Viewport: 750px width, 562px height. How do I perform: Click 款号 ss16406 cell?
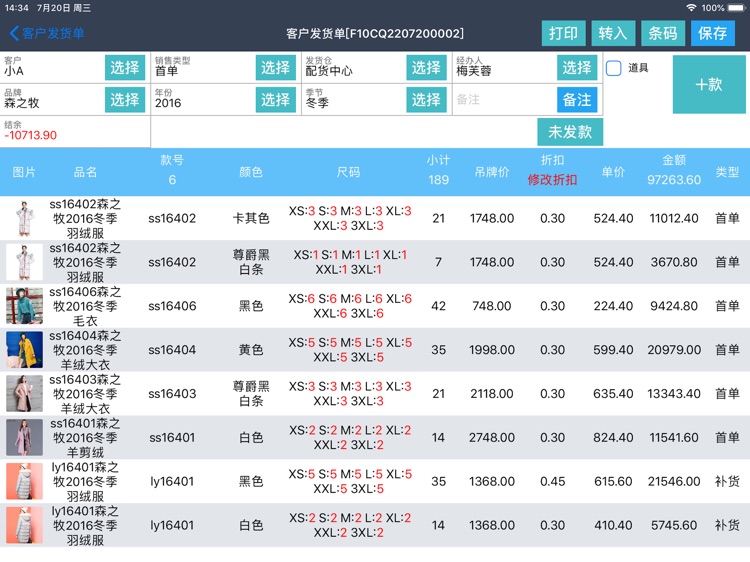tap(172, 306)
